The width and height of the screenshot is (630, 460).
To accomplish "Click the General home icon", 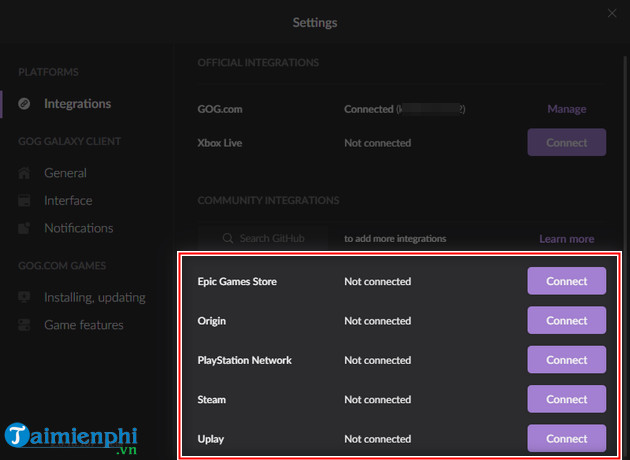I will tap(24, 173).
